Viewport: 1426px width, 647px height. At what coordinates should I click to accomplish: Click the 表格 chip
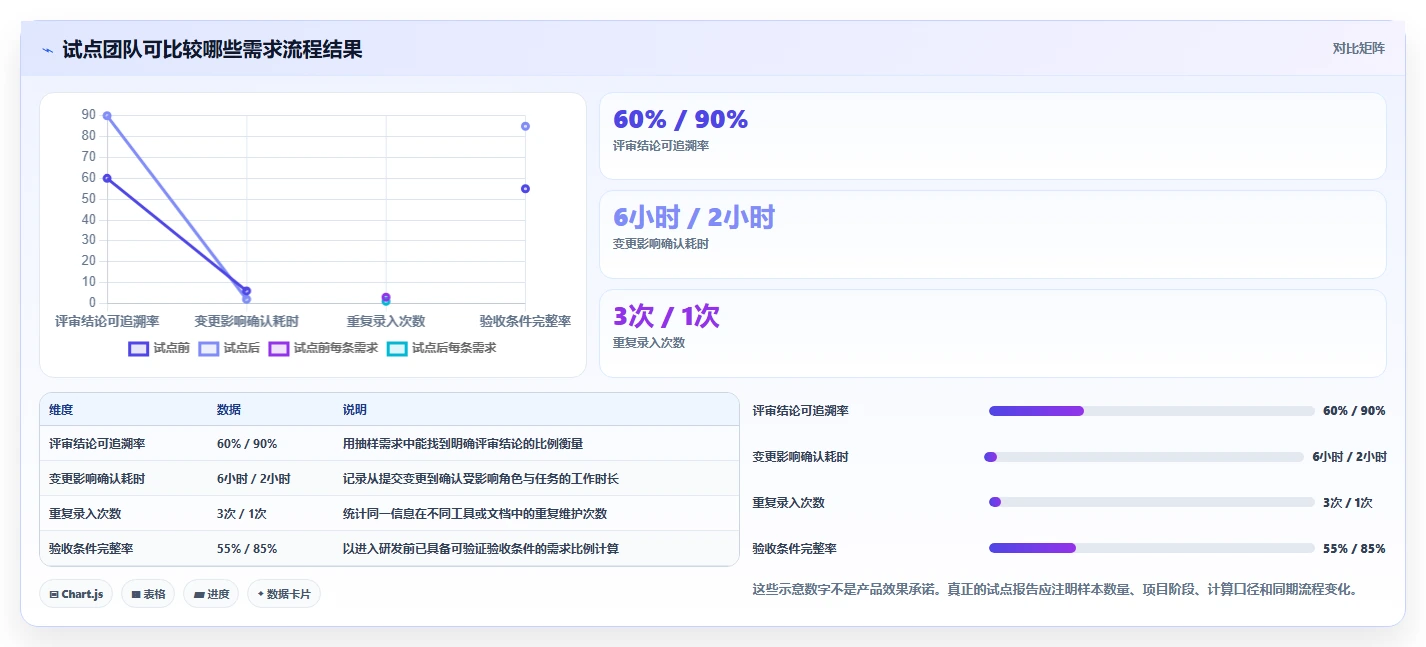pyautogui.click(x=148, y=594)
